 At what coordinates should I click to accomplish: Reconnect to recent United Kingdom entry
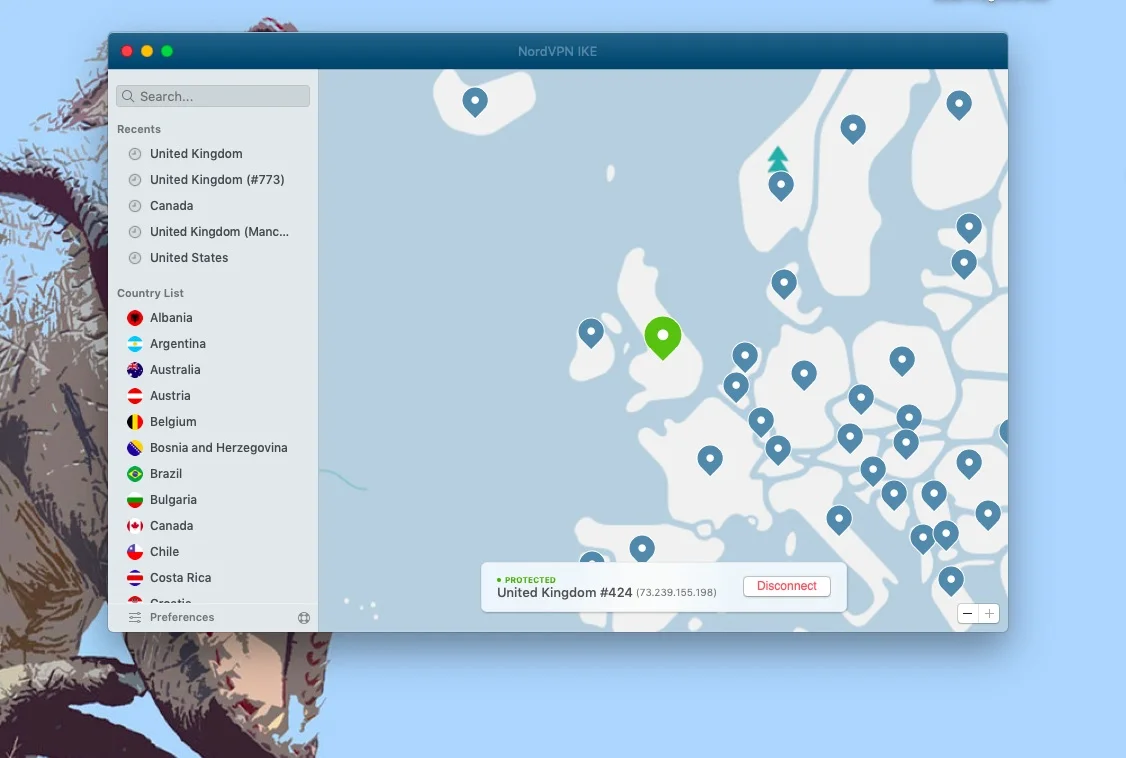tap(196, 154)
